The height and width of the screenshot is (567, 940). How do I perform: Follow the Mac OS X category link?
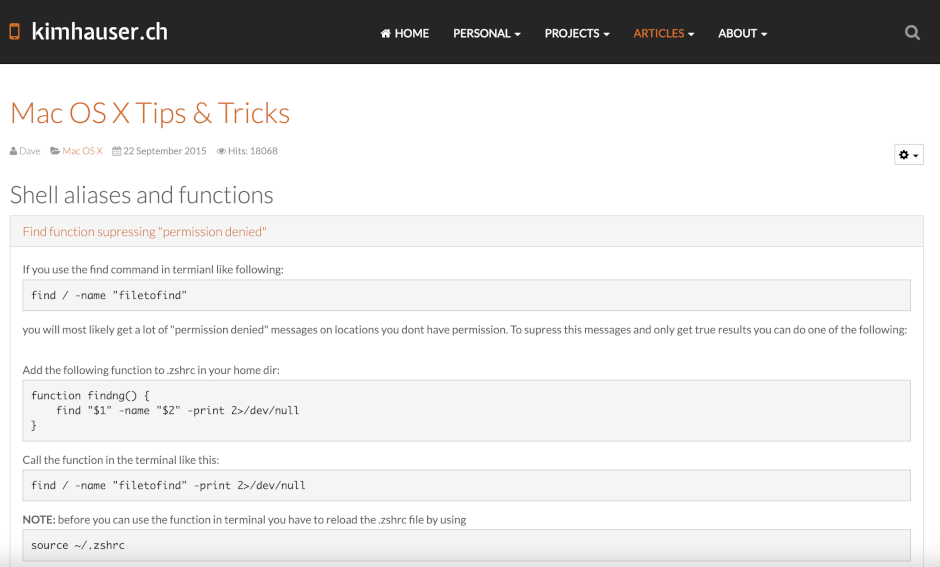pos(82,151)
